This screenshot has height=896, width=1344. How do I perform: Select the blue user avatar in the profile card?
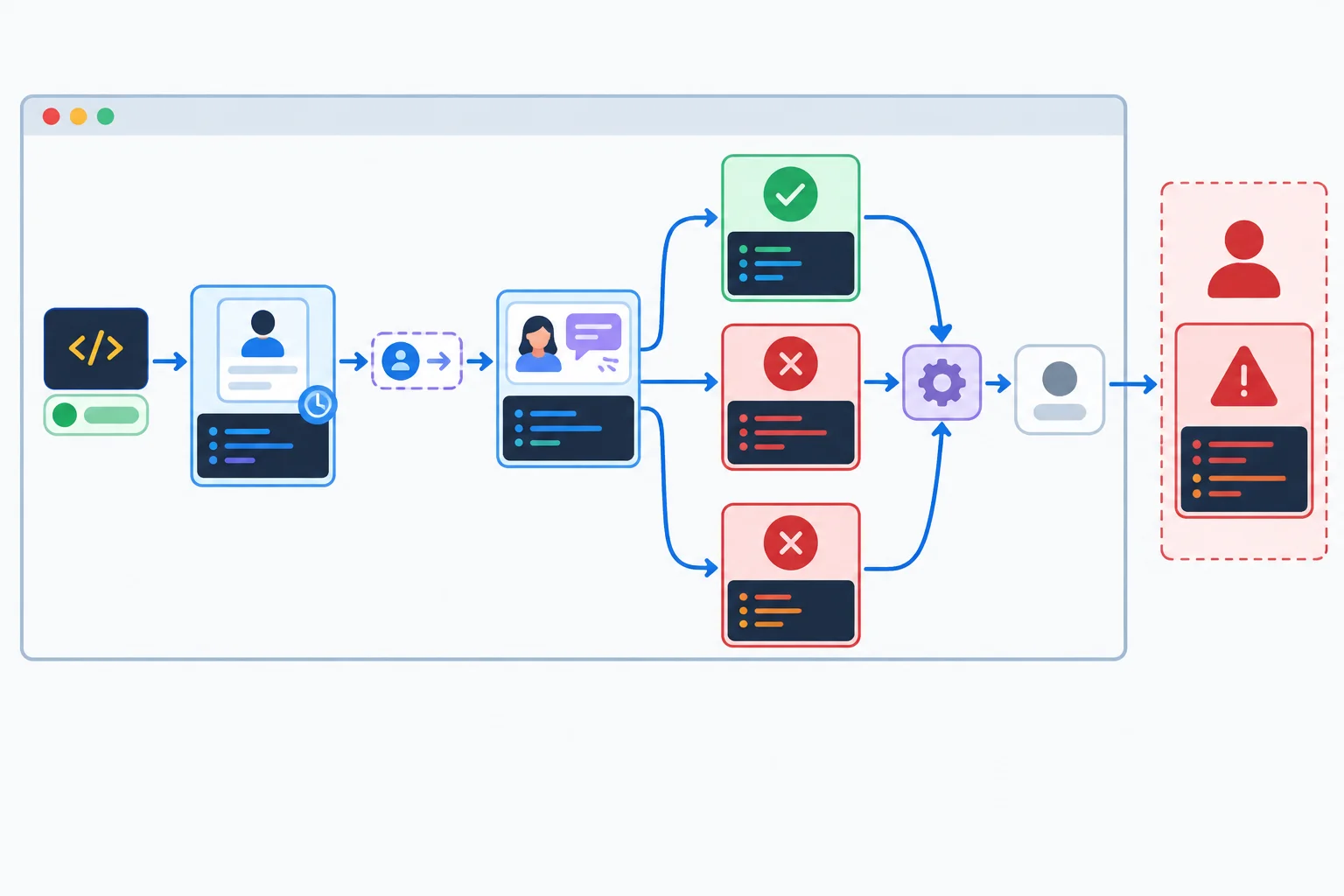(x=262, y=333)
